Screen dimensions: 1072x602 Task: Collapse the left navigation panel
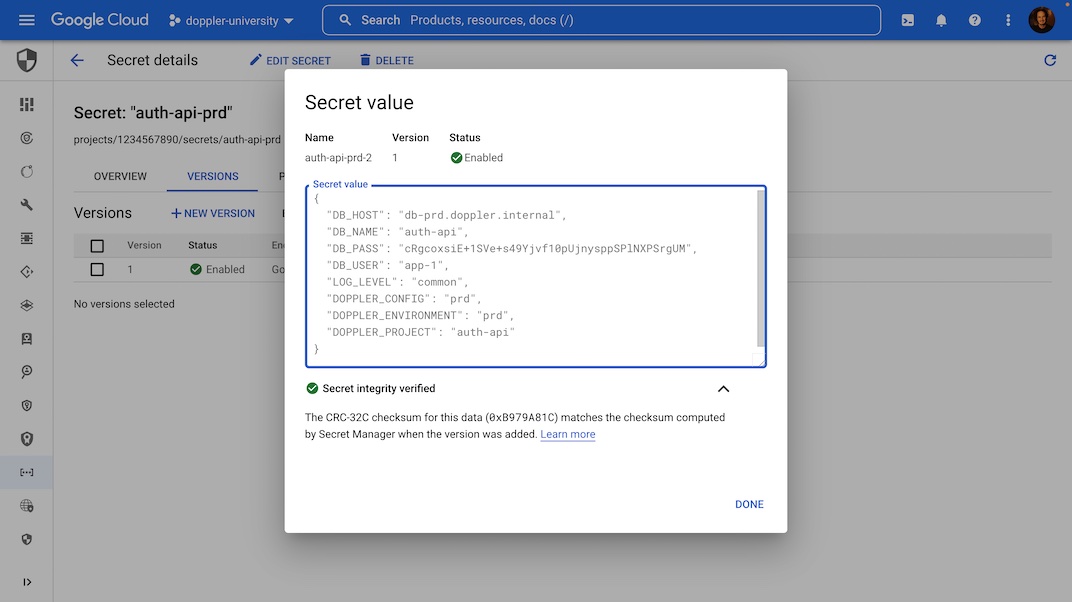tap(27, 581)
